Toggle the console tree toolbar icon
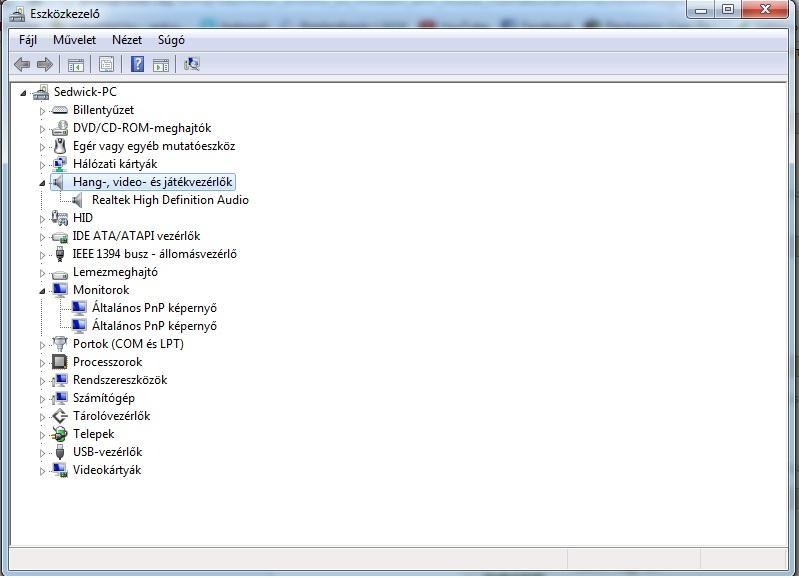Viewport: 799px width, 578px height. [76, 65]
